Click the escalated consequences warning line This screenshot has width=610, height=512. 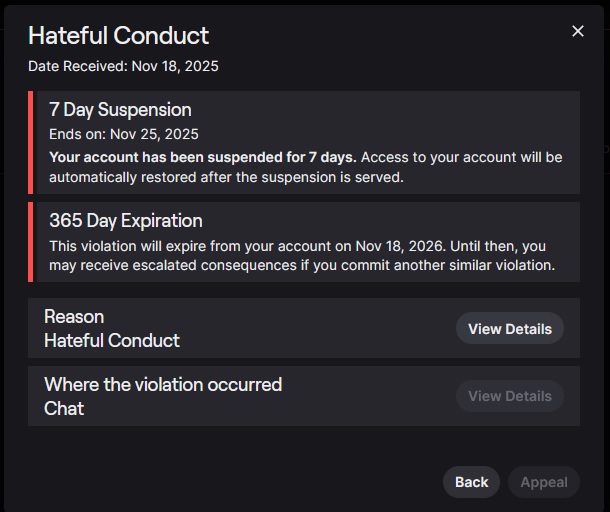click(x=300, y=266)
